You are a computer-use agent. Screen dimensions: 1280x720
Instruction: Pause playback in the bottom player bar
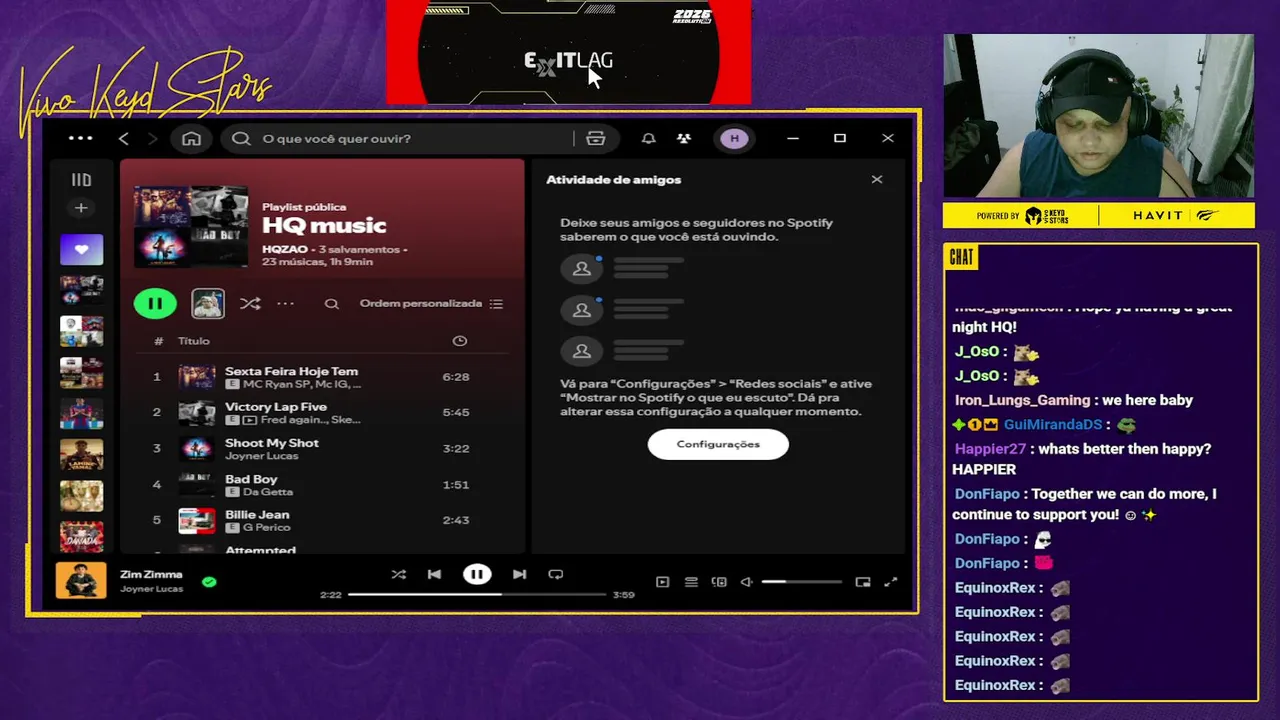pyautogui.click(x=477, y=574)
